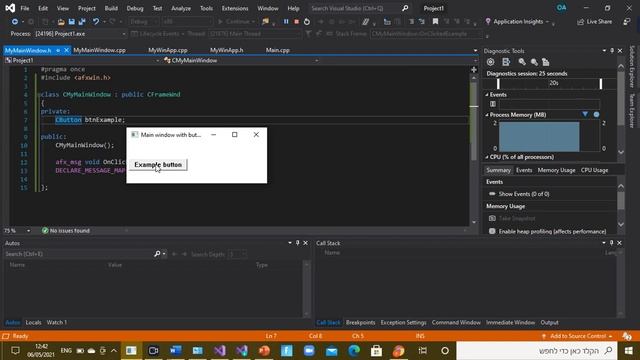
Task: Open CPU Usage diagnostics tab
Action: (594, 170)
